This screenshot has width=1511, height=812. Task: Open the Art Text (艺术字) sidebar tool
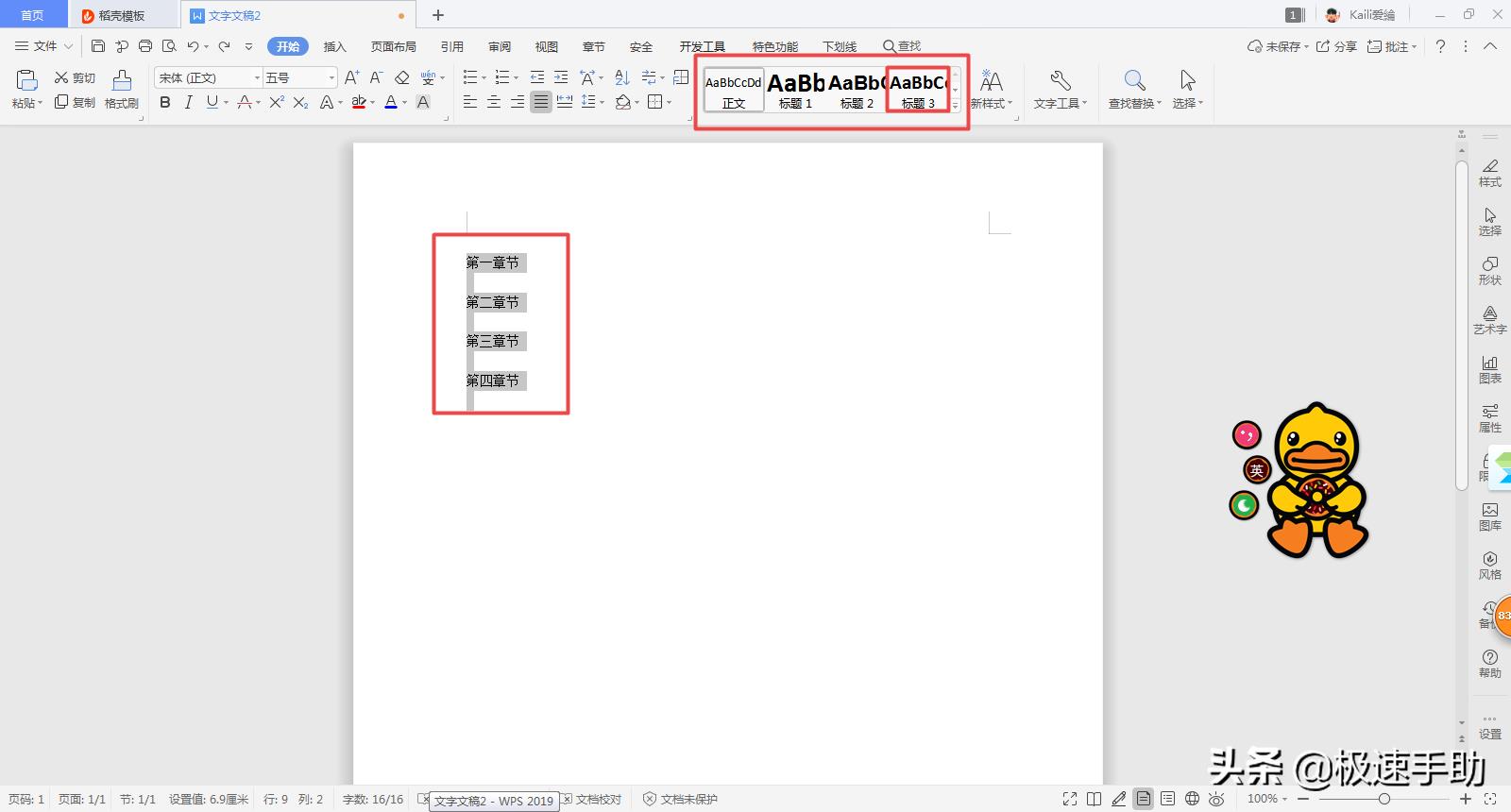click(x=1490, y=320)
